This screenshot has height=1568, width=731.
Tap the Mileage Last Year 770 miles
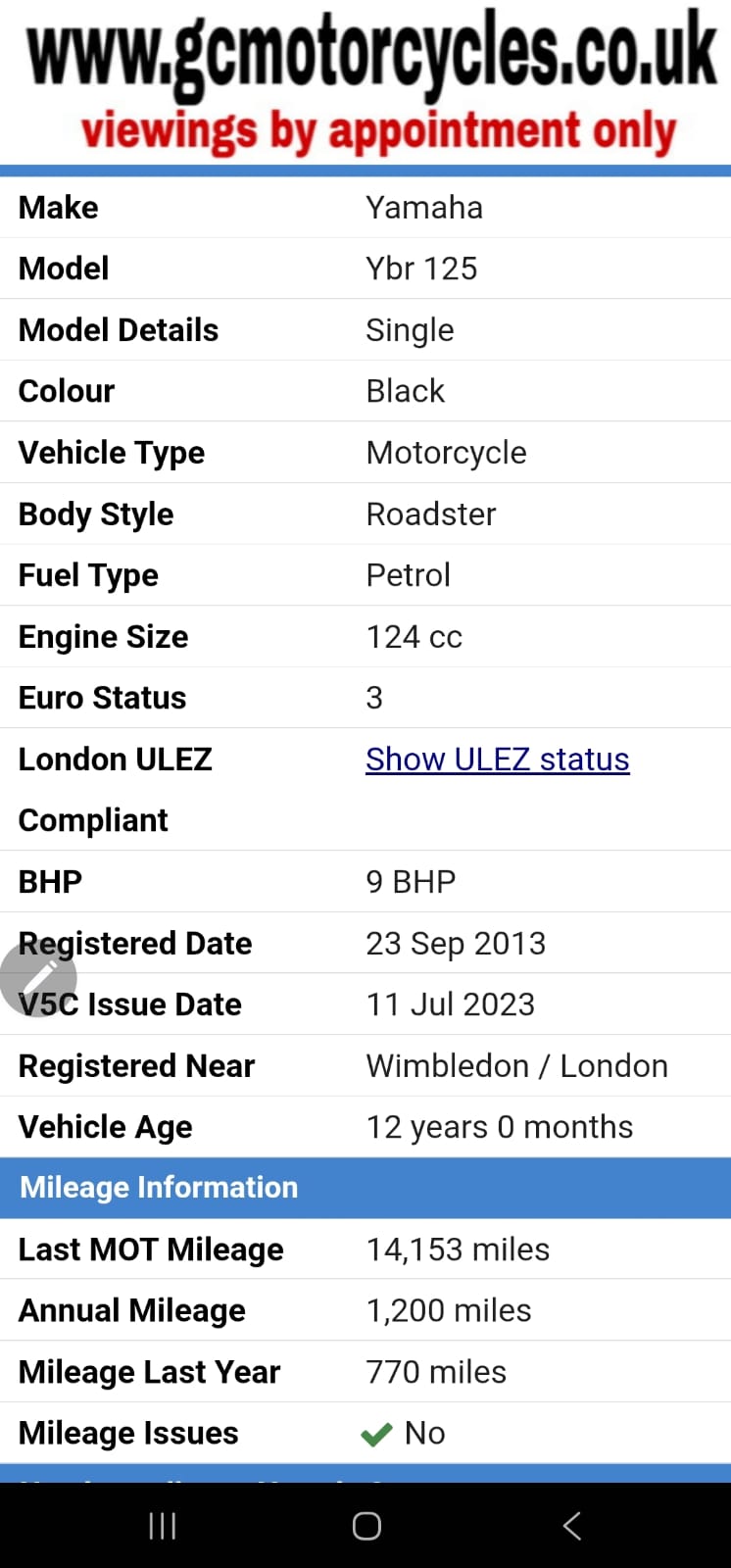click(x=436, y=1372)
